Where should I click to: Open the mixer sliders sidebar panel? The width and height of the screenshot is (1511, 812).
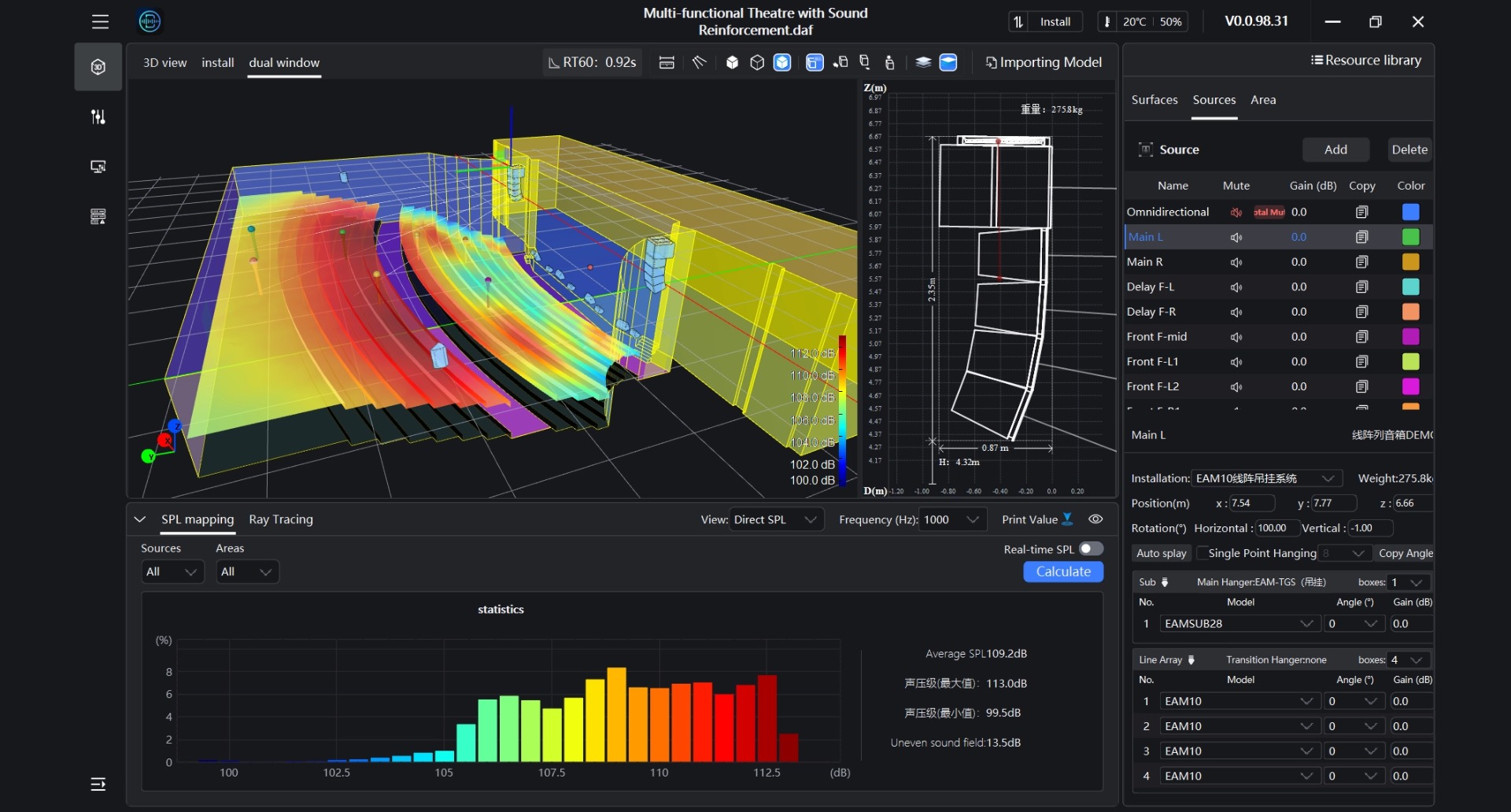98,116
